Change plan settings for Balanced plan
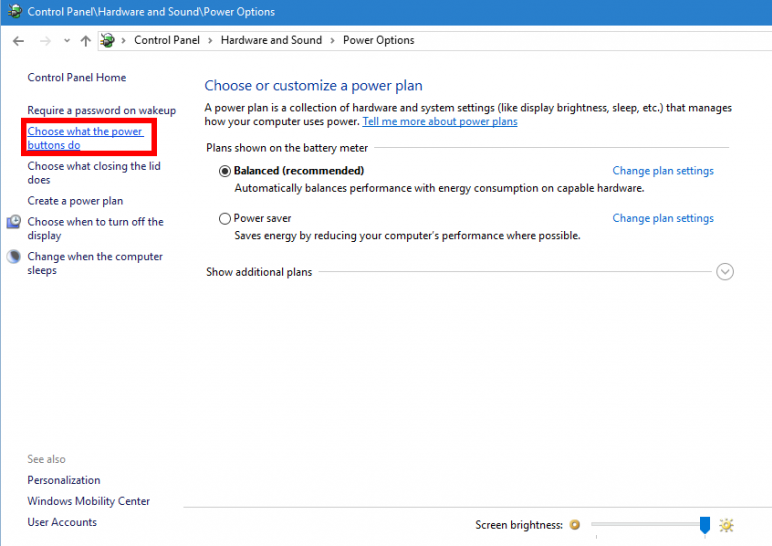Screen dimensions: 772x546 663,171
